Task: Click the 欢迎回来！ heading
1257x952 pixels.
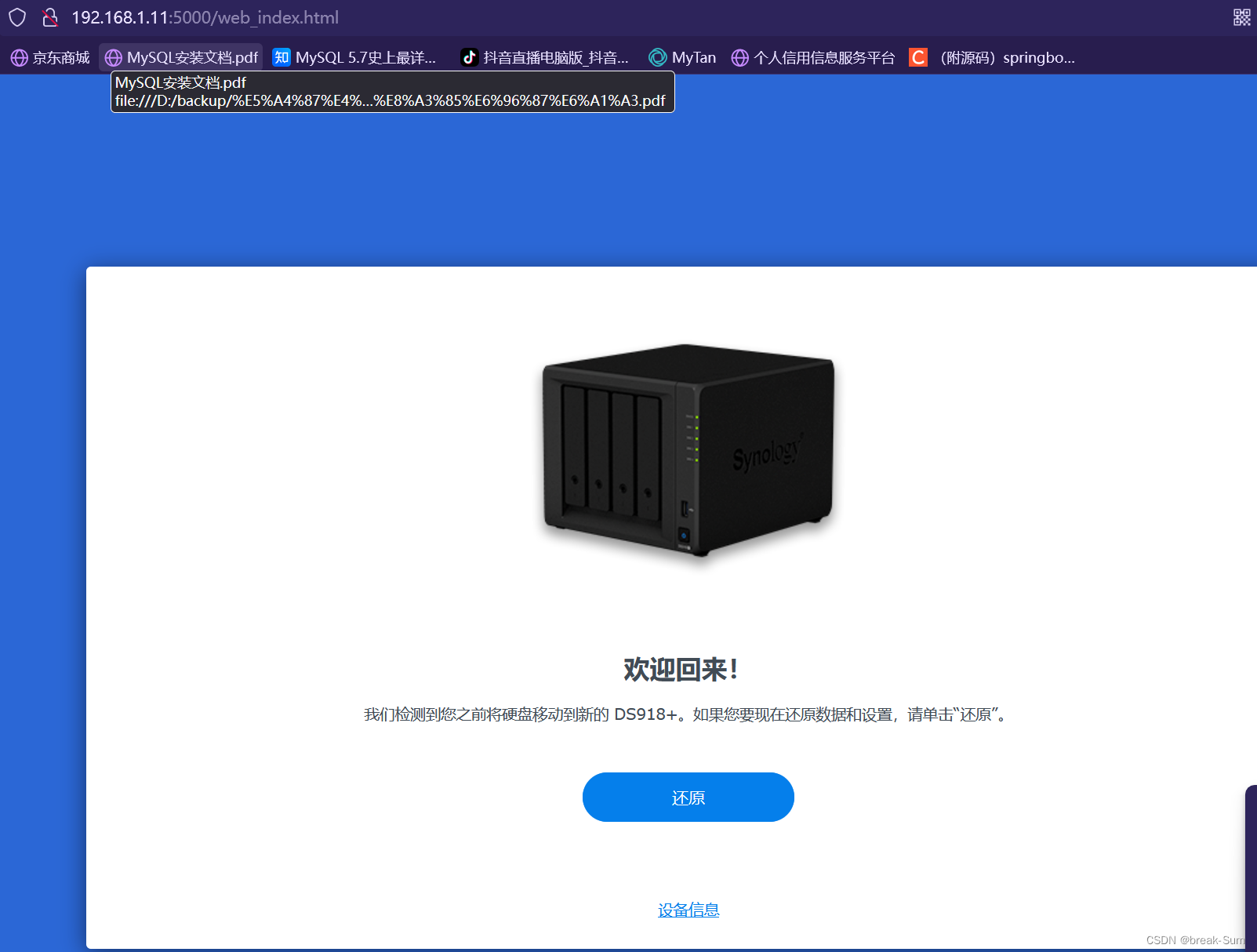Action: (x=681, y=670)
